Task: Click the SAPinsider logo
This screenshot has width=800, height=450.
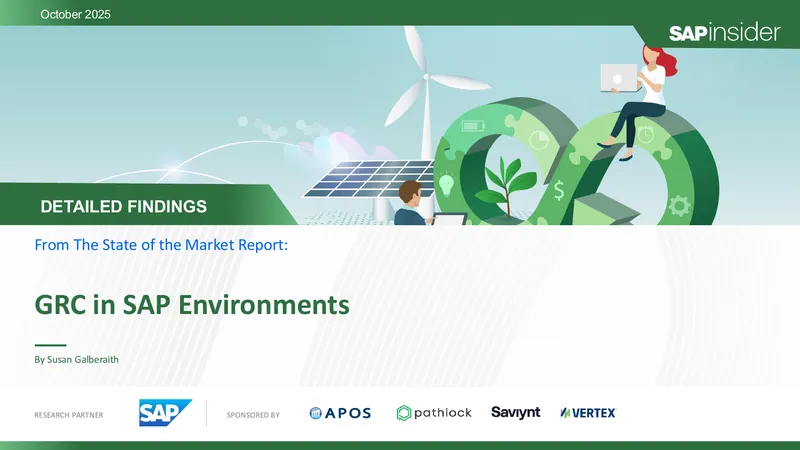Action: [x=724, y=33]
